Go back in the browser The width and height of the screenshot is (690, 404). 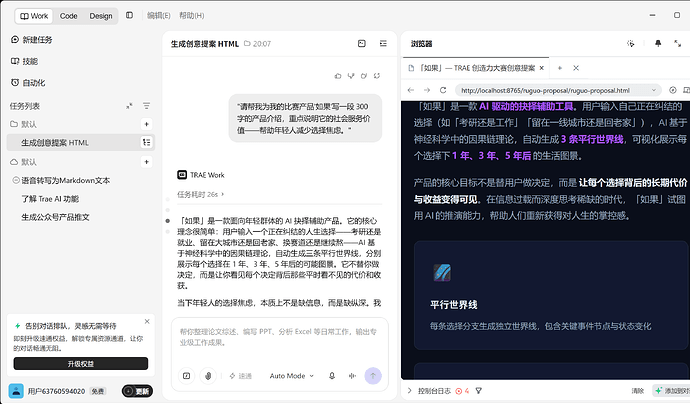pyautogui.click(x=411, y=90)
